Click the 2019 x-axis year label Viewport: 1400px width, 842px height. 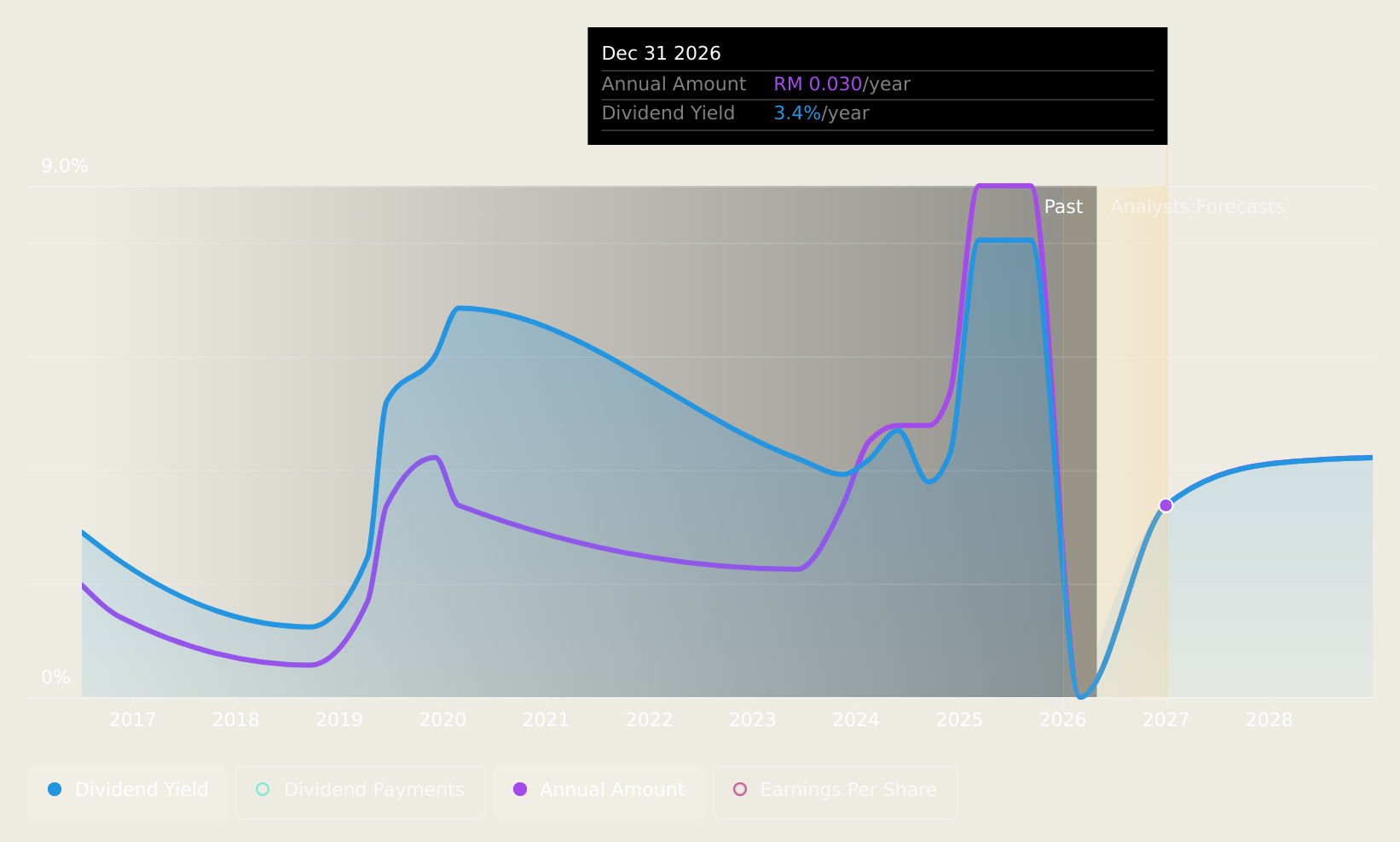tap(339, 720)
